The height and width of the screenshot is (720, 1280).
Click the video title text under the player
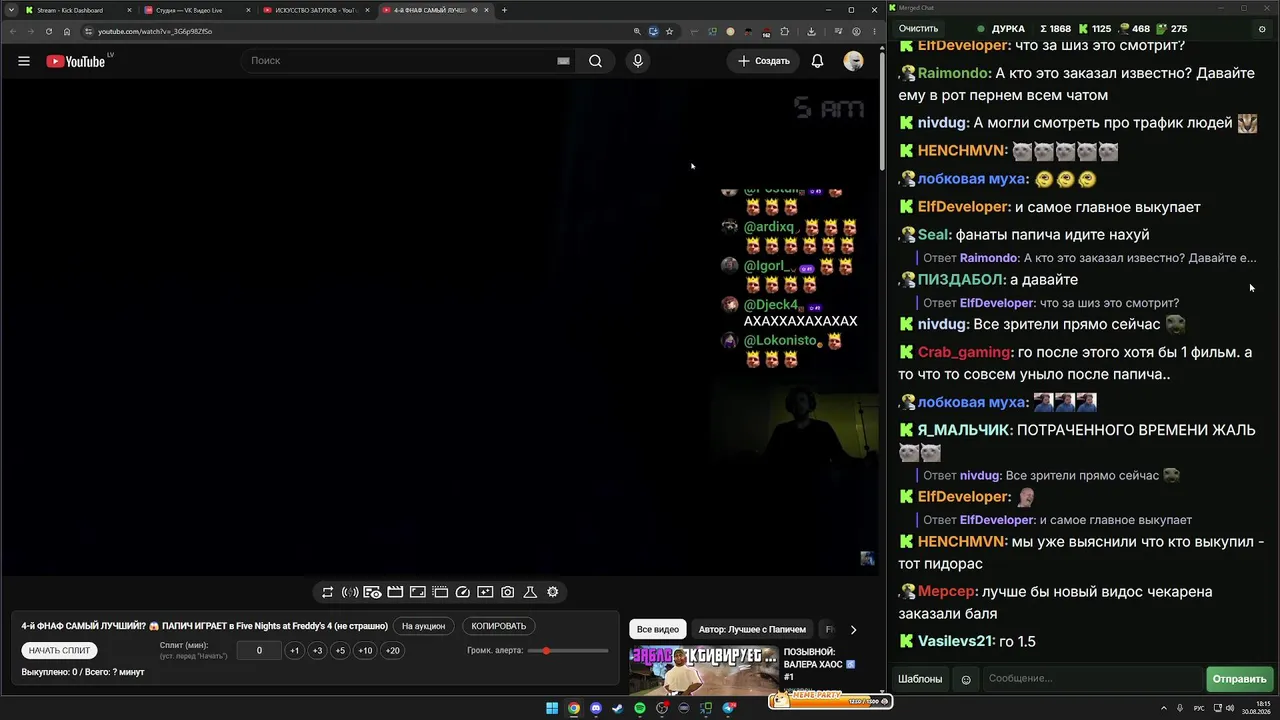(204, 626)
